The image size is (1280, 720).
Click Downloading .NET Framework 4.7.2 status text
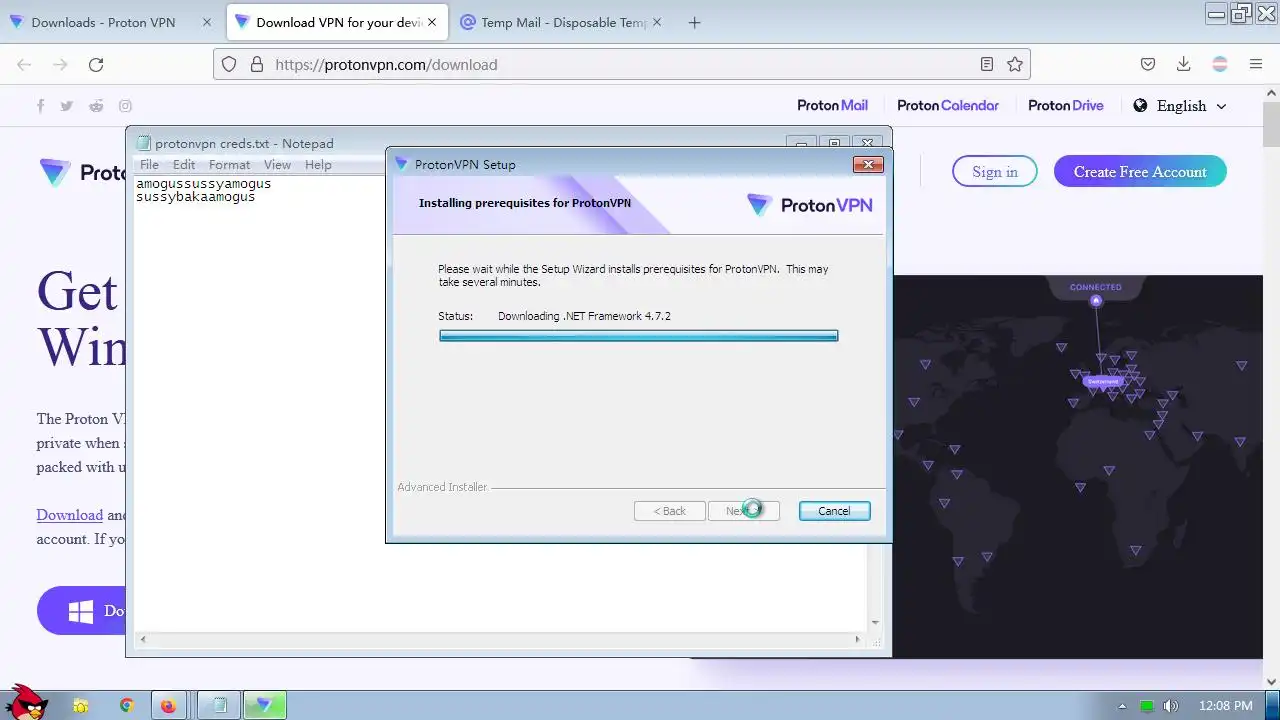click(x=584, y=316)
